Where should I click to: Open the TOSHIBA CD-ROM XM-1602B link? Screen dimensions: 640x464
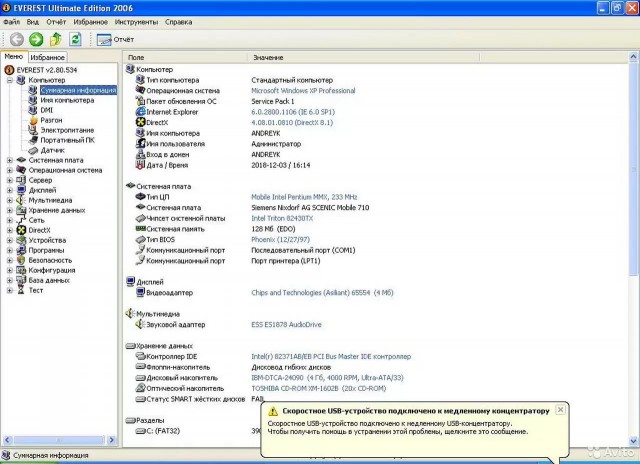click(x=318, y=389)
